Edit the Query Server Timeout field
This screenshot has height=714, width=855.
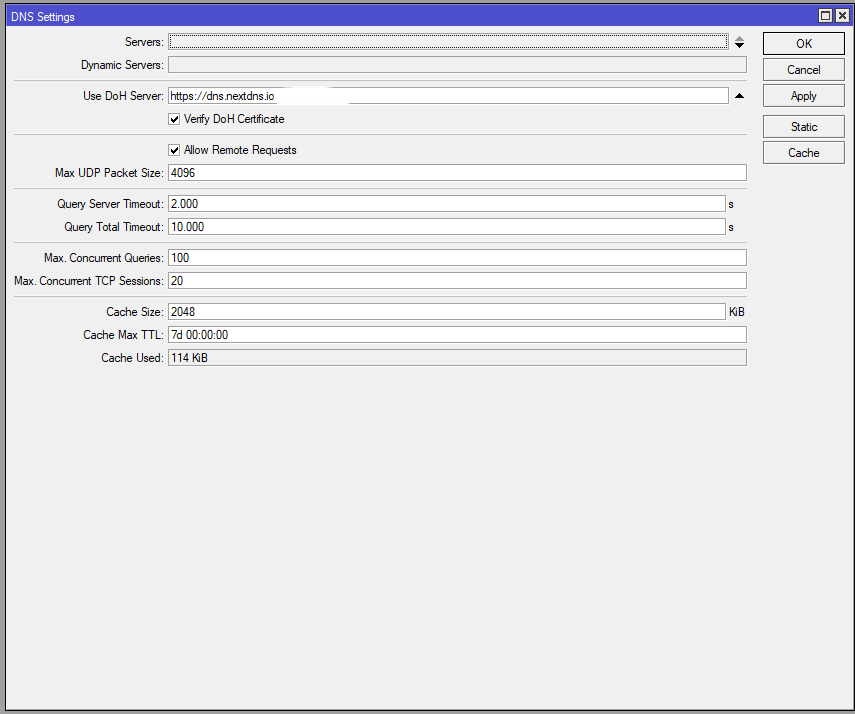point(447,204)
